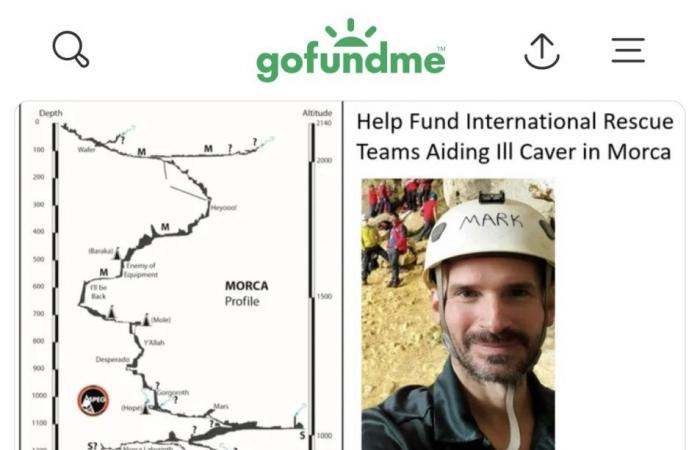Click the Enemy of Equipment label
700x450 pixels.
pyautogui.click(x=140, y=270)
